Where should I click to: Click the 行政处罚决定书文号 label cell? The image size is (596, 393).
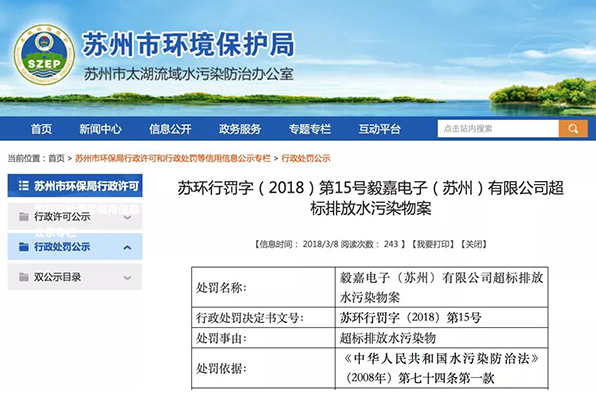[x=263, y=317]
